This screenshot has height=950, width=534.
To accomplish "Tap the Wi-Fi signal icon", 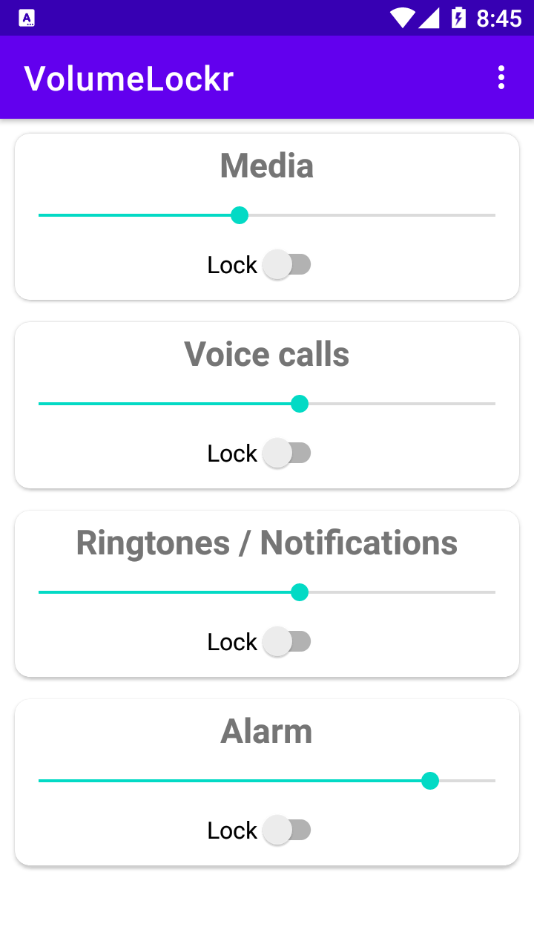I will click(x=402, y=18).
